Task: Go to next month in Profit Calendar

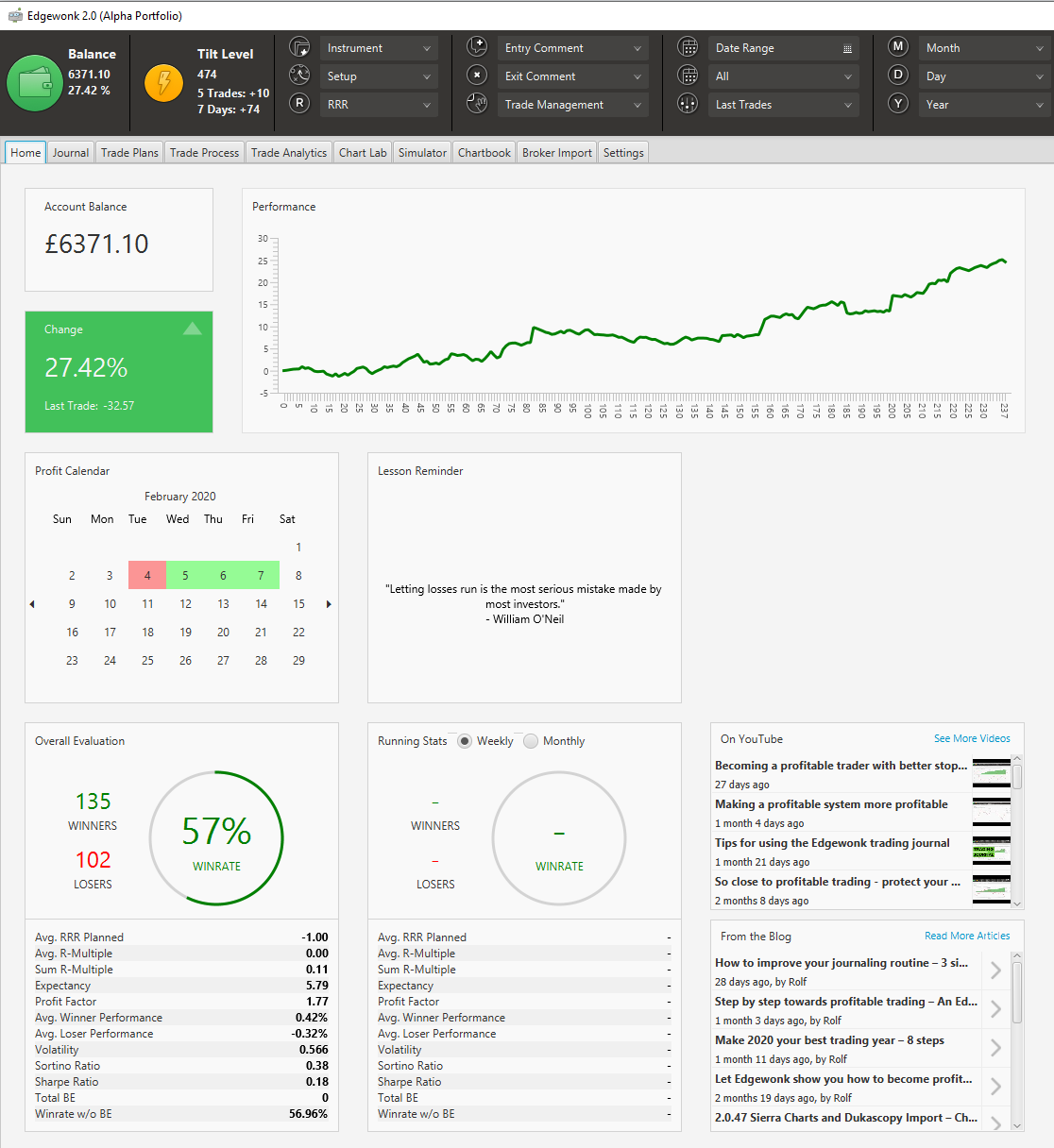Action: click(x=329, y=604)
